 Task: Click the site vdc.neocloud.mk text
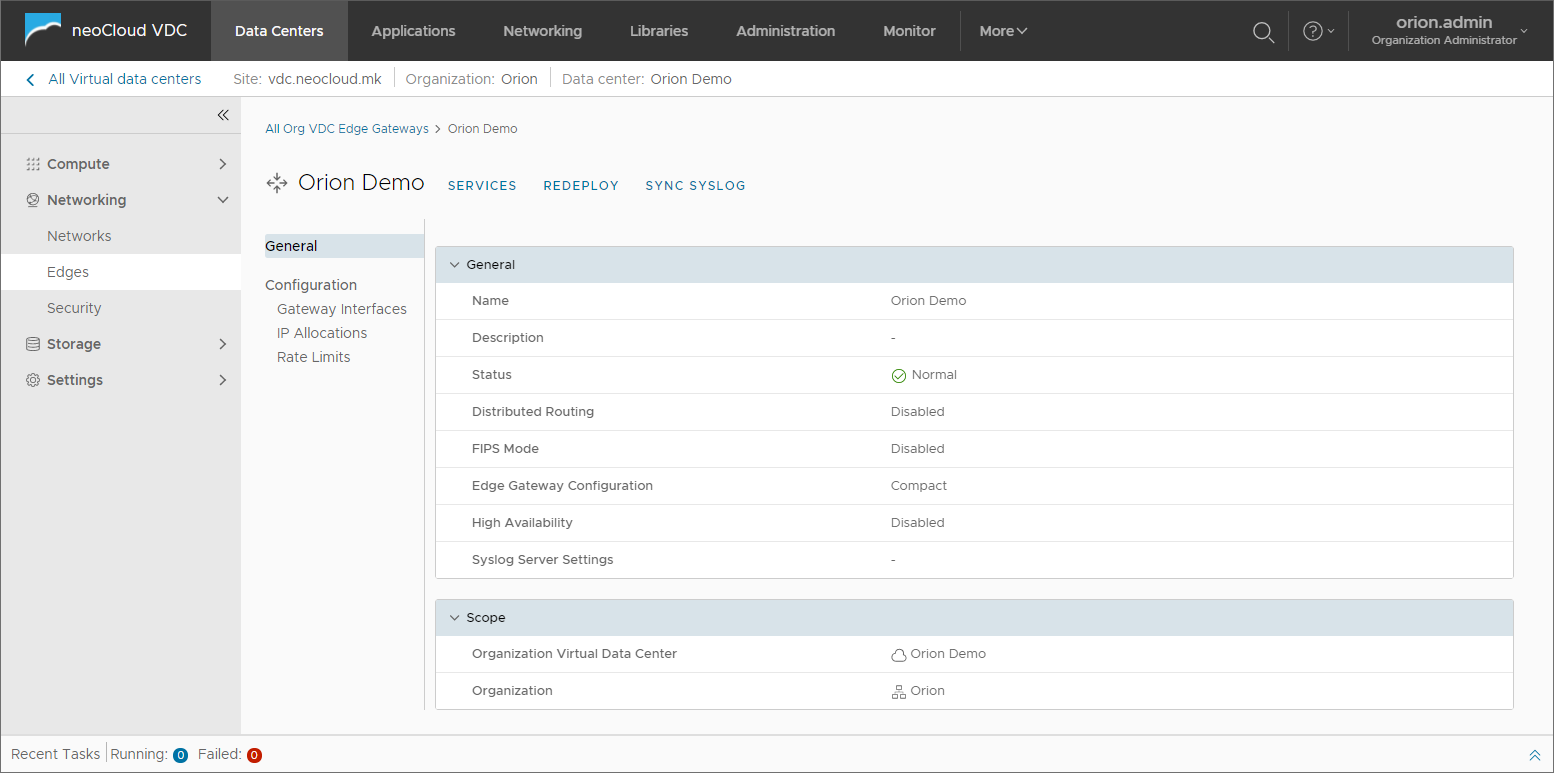325,79
